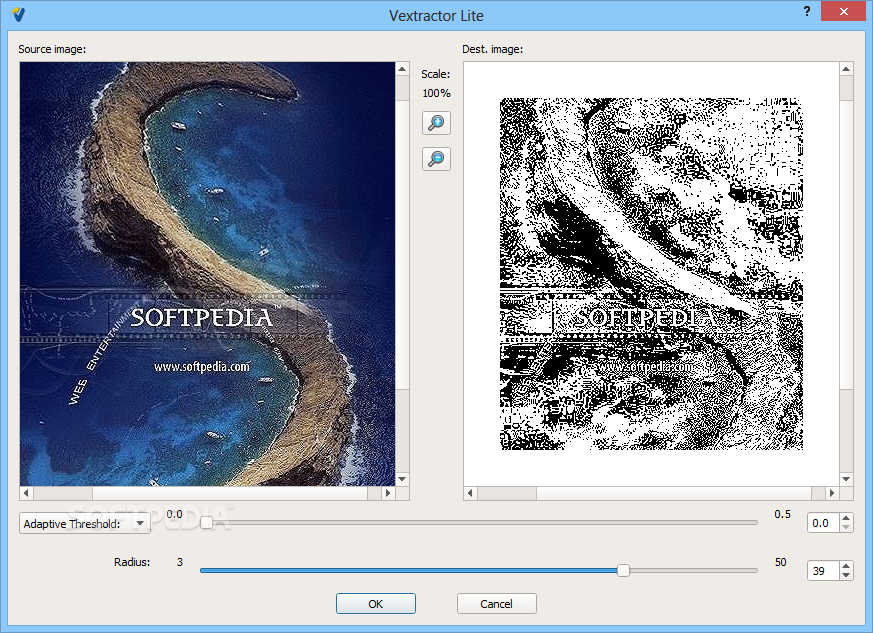873x633 pixels.
Task: Click the '100%' scale value
Action: click(436, 93)
